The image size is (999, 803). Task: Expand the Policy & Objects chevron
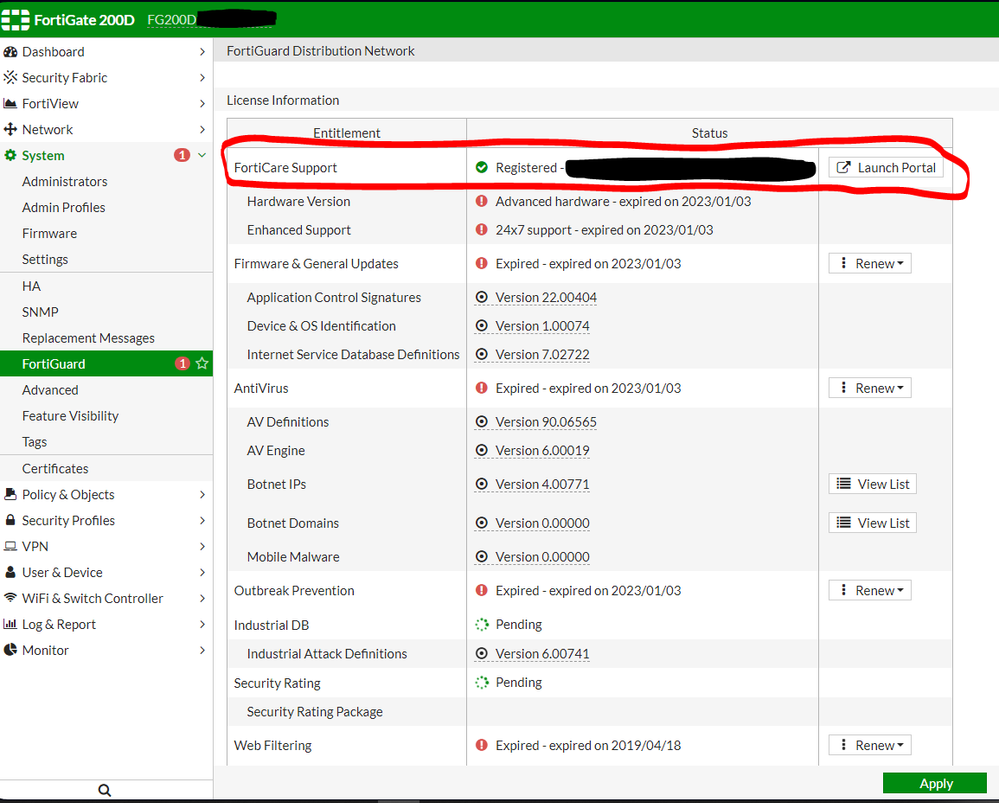pyautogui.click(x=202, y=495)
